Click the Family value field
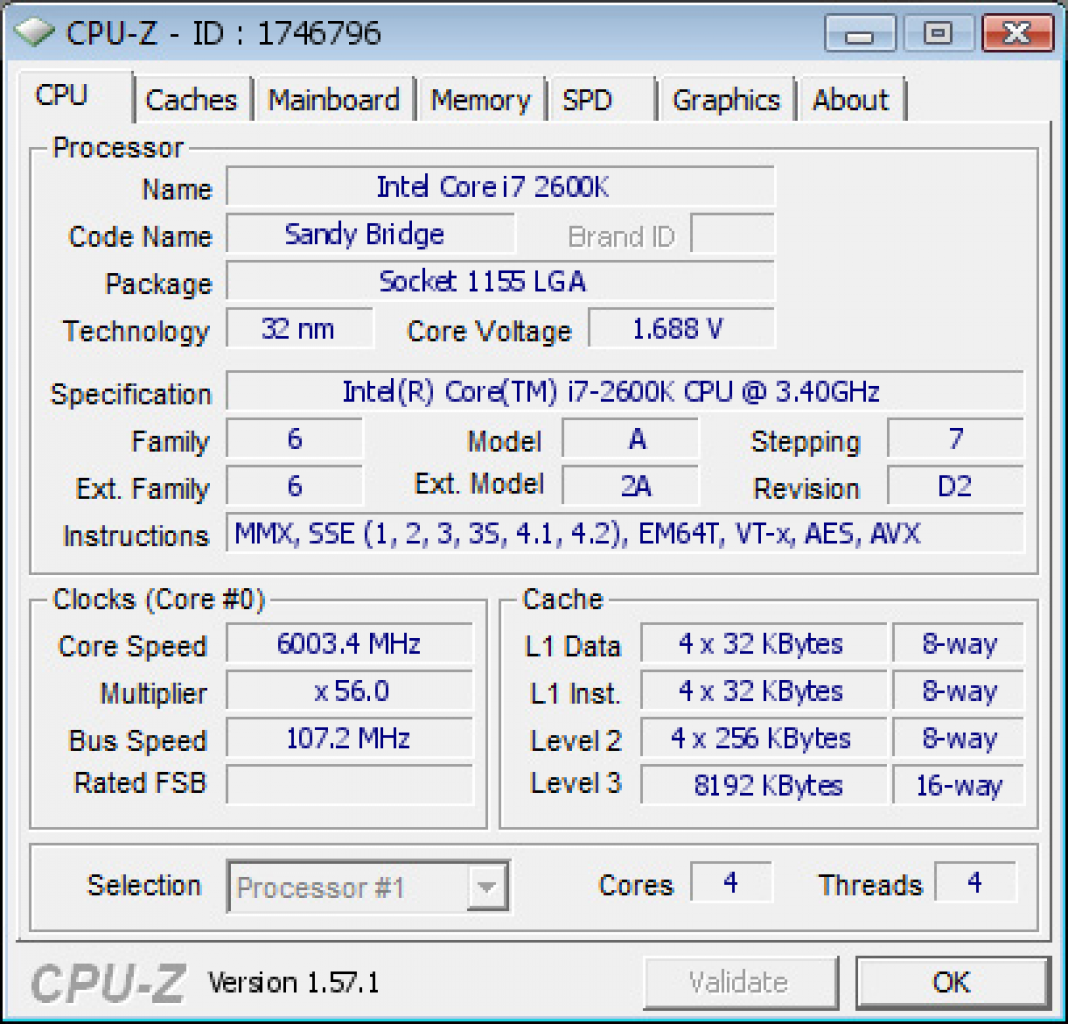The height and width of the screenshot is (1024, 1068). (294, 439)
